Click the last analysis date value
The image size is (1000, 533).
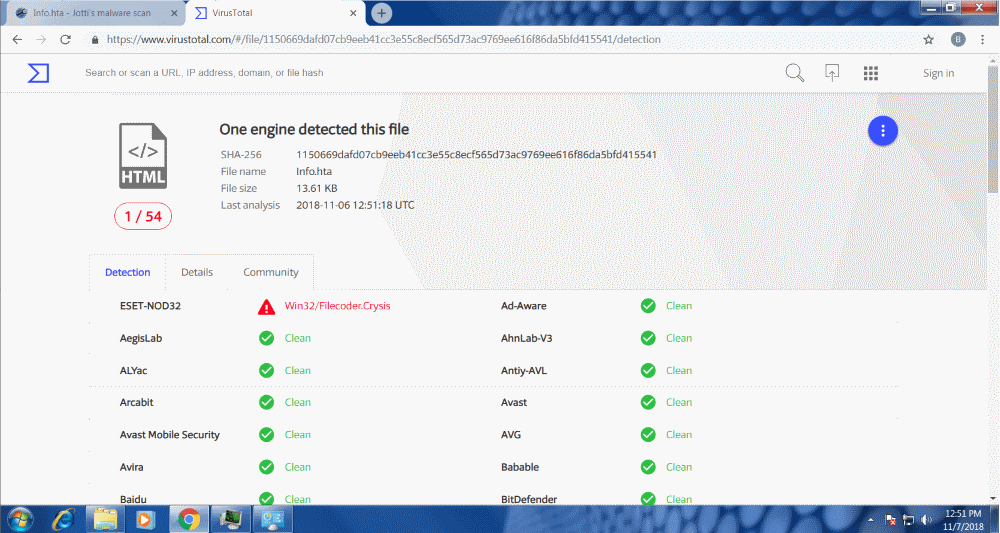[x=355, y=205]
